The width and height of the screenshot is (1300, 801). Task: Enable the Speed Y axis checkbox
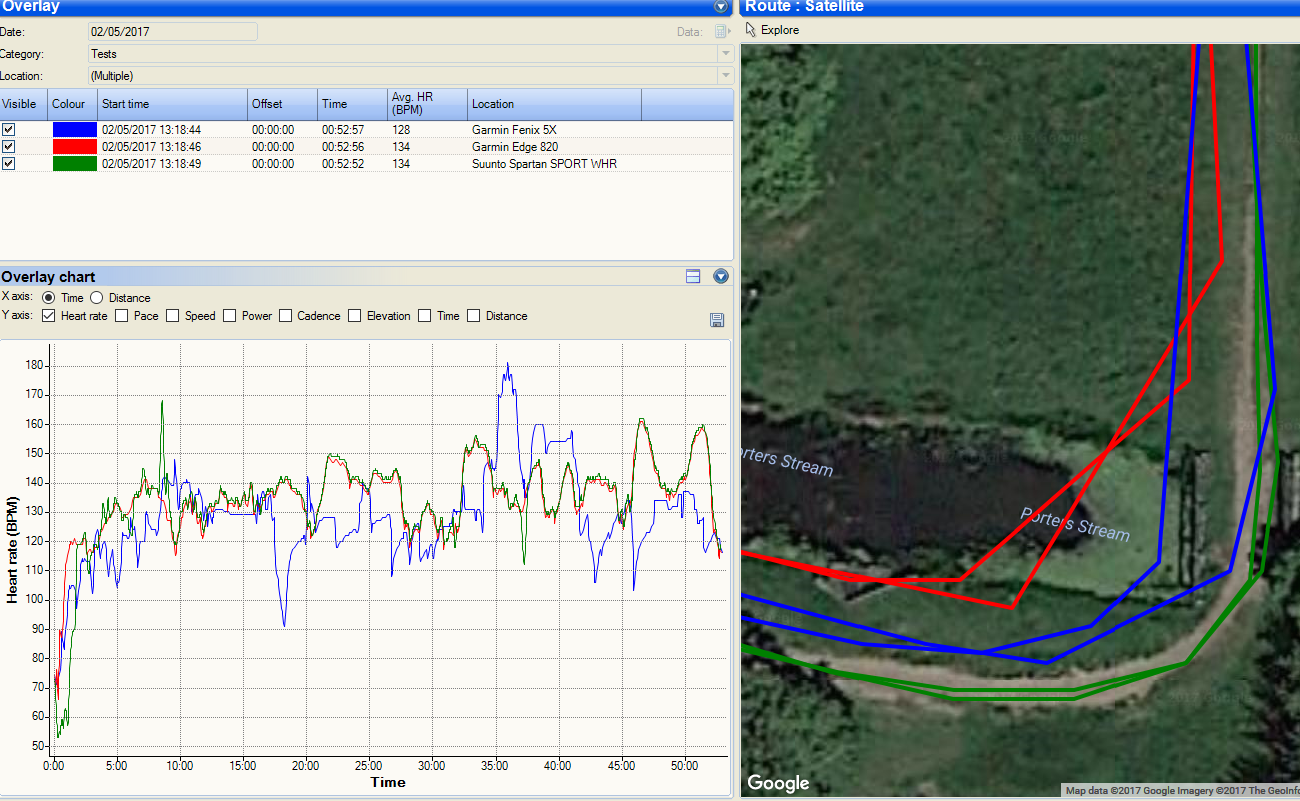(173, 316)
